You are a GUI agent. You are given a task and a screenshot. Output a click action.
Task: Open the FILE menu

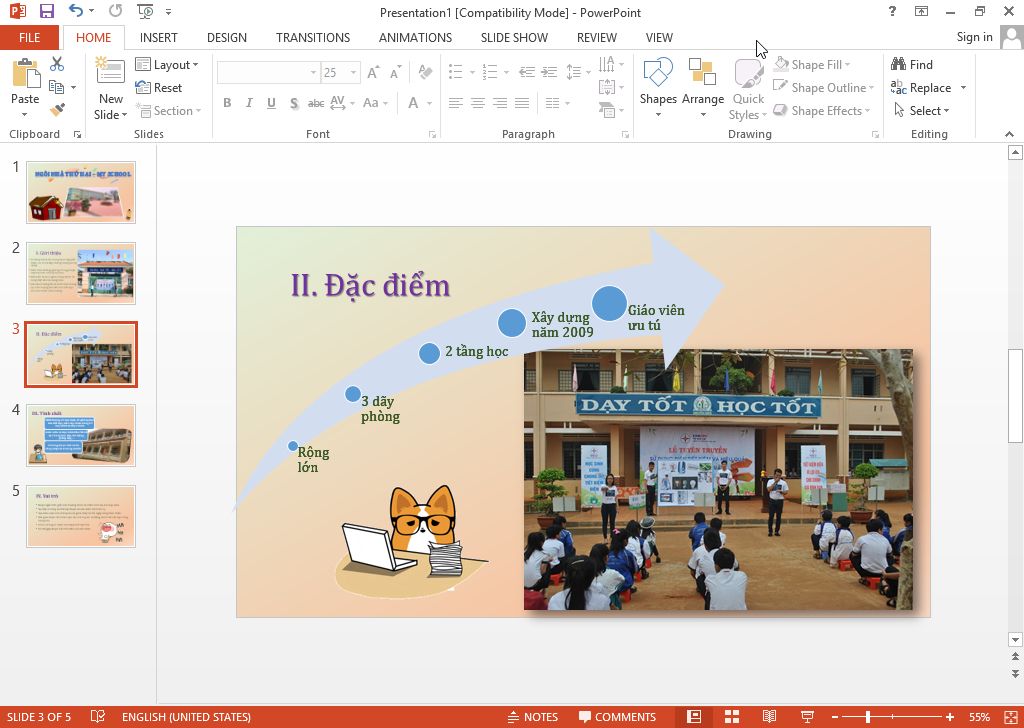coord(29,37)
